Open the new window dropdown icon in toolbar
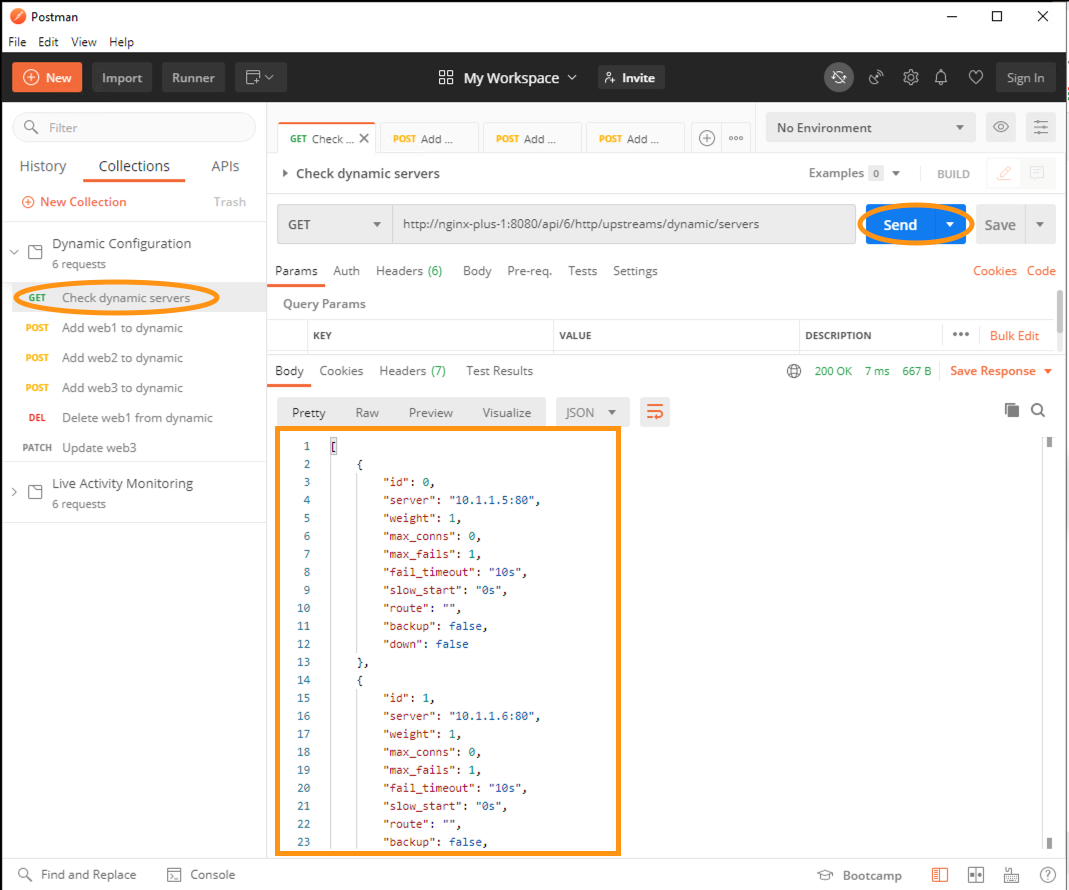The image size is (1069, 890). (x=260, y=78)
